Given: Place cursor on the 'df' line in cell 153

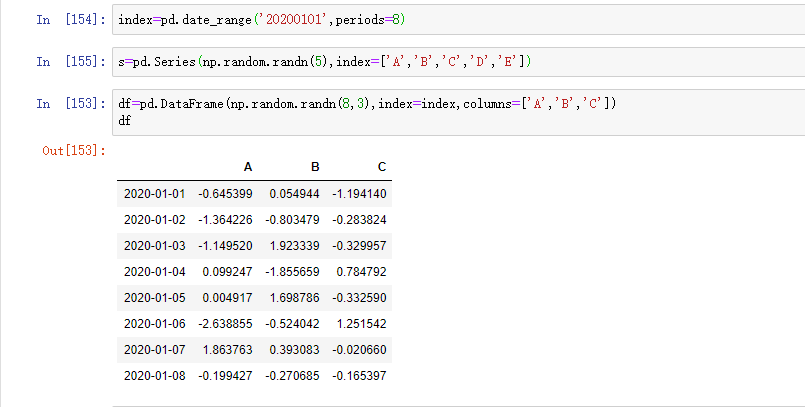Looking at the screenshot, I should pyautogui.click(x=124, y=119).
